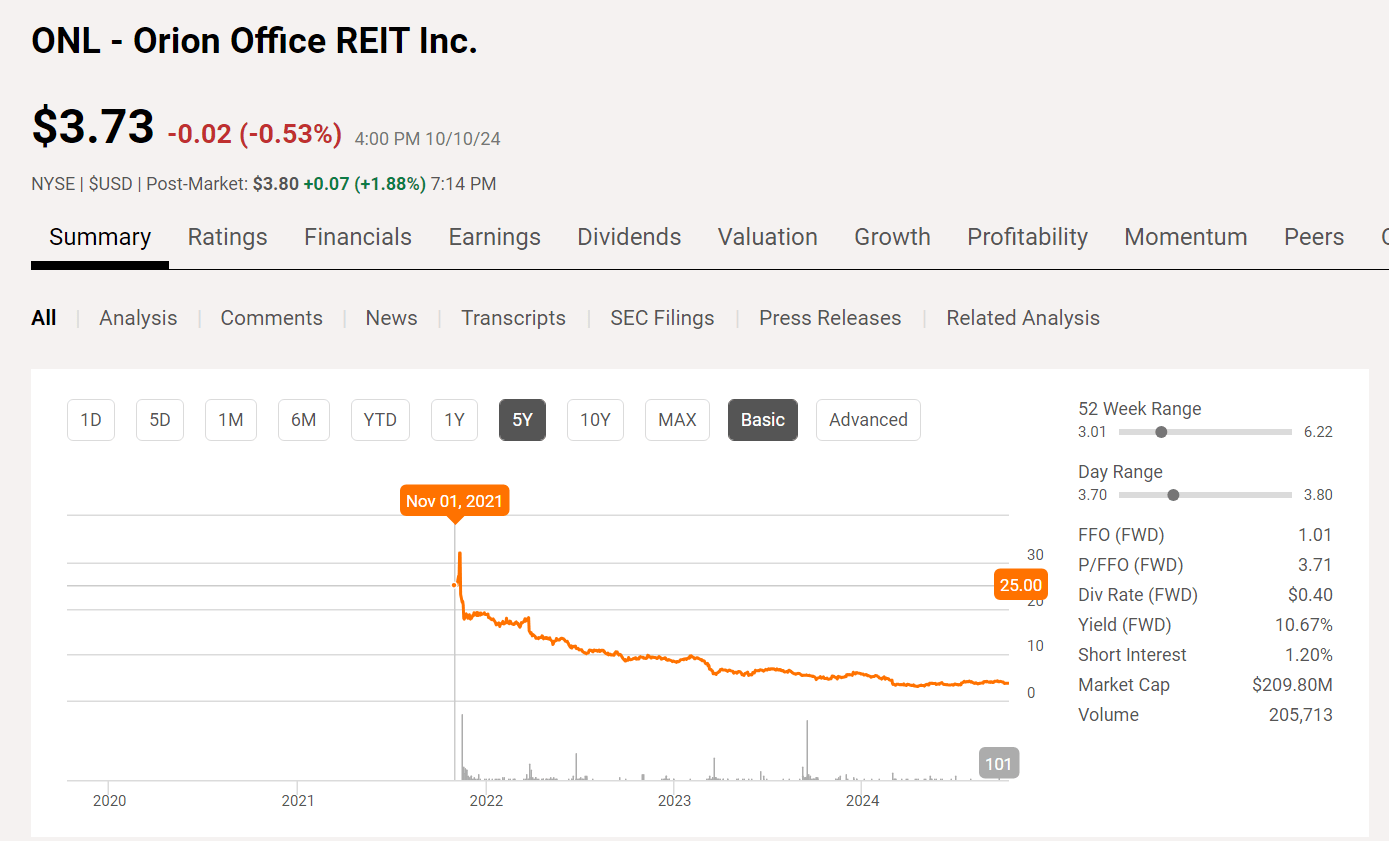
Task: Select the 5D timeframe button
Action: [159, 420]
